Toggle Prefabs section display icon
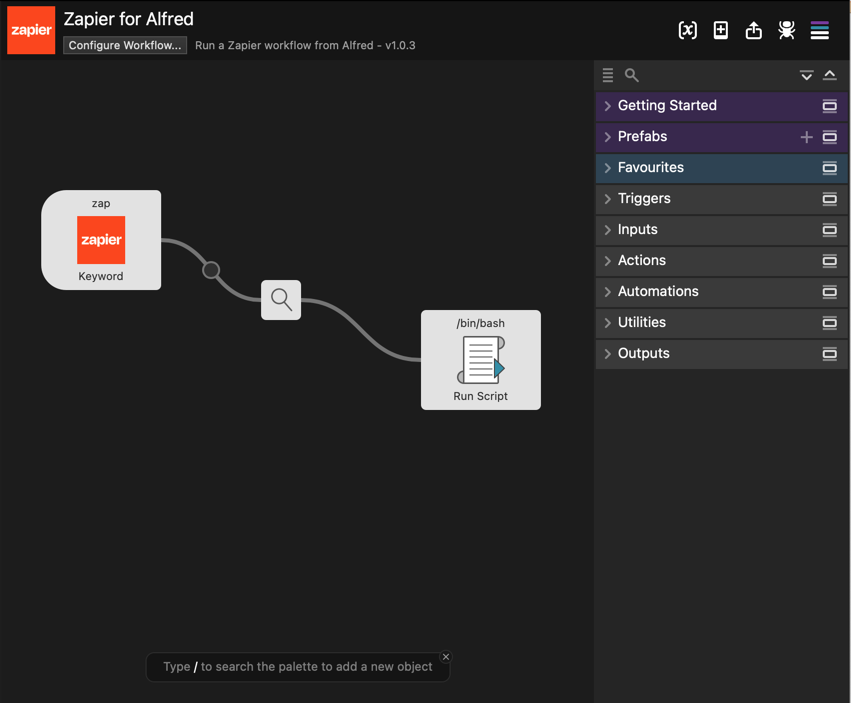Image resolution: width=851 pixels, height=703 pixels. pos(830,137)
